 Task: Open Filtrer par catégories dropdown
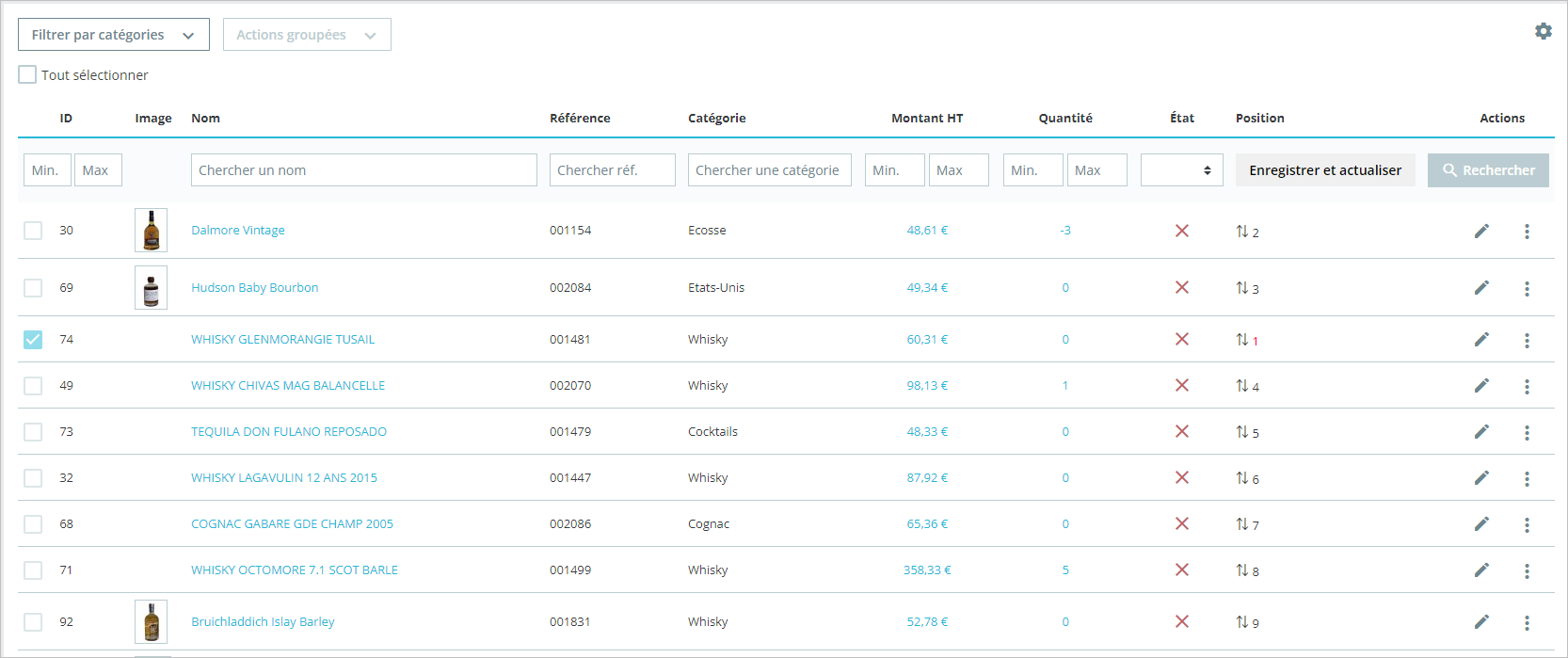point(113,35)
